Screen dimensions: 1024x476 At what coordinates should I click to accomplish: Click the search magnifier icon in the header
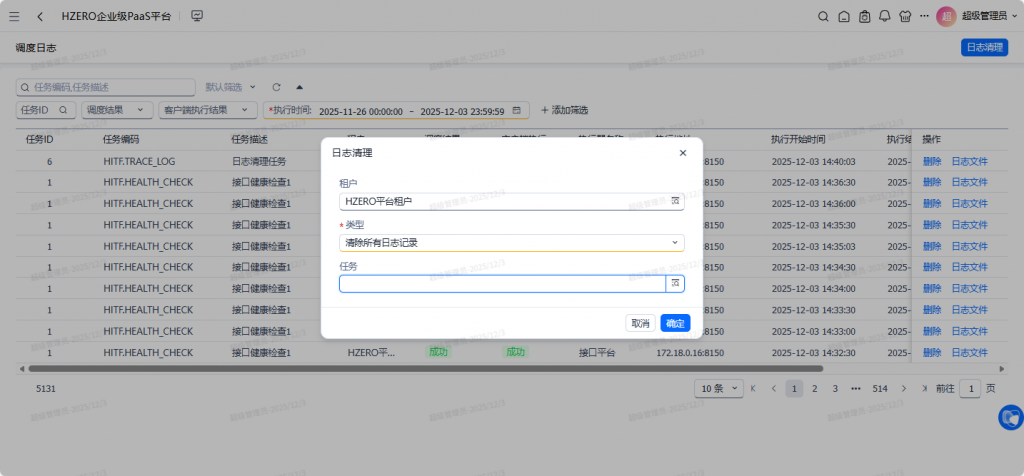tap(823, 16)
